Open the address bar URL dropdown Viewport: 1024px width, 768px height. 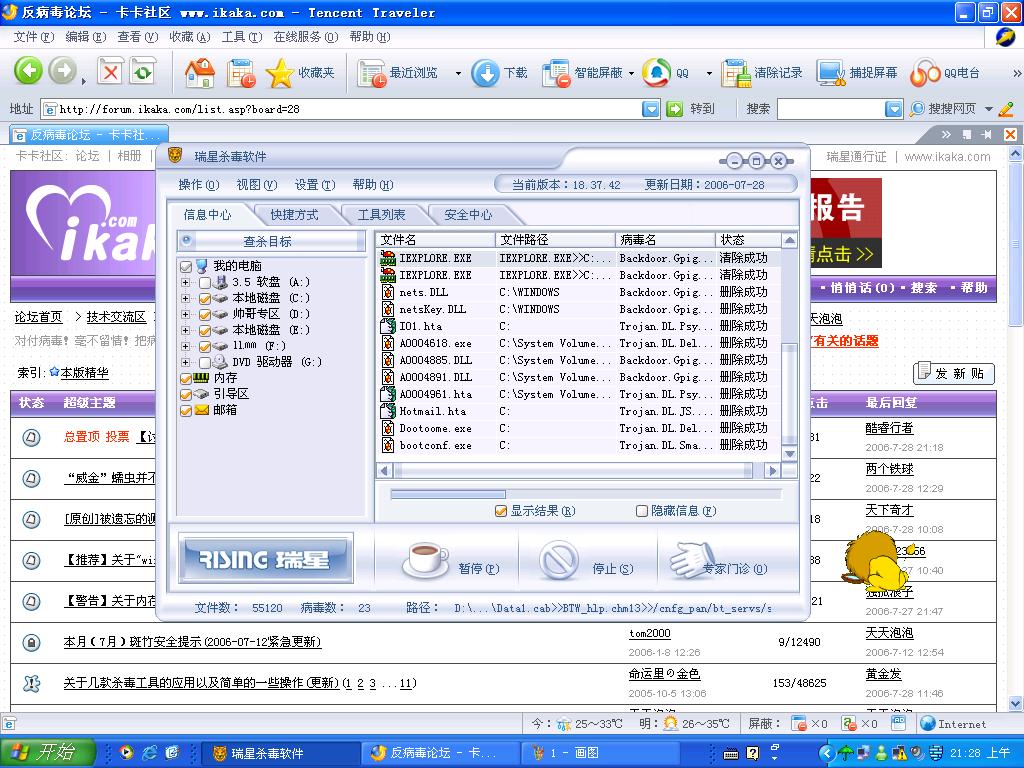tap(651, 109)
